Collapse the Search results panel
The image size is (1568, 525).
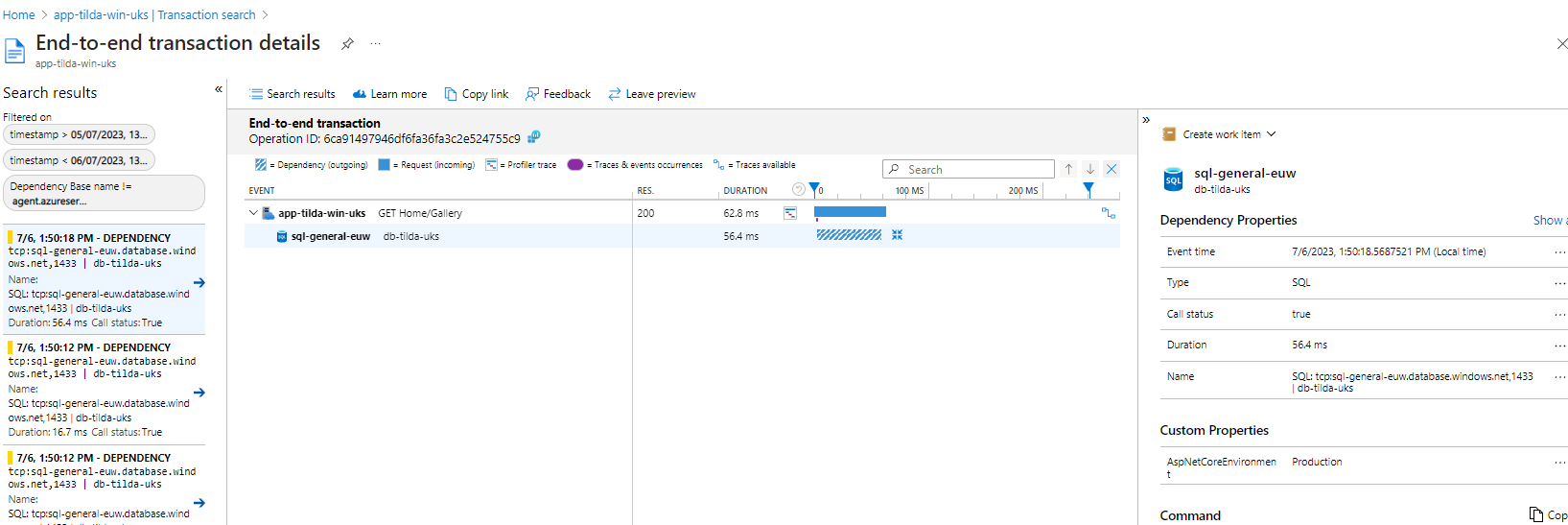tap(219, 89)
